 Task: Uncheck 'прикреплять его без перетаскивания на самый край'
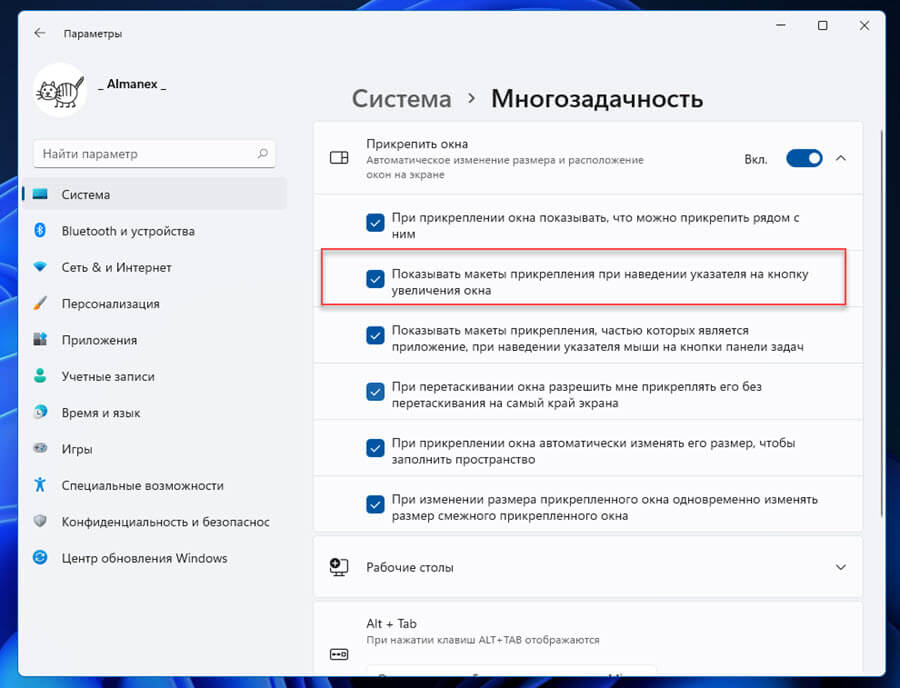(x=375, y=392)
